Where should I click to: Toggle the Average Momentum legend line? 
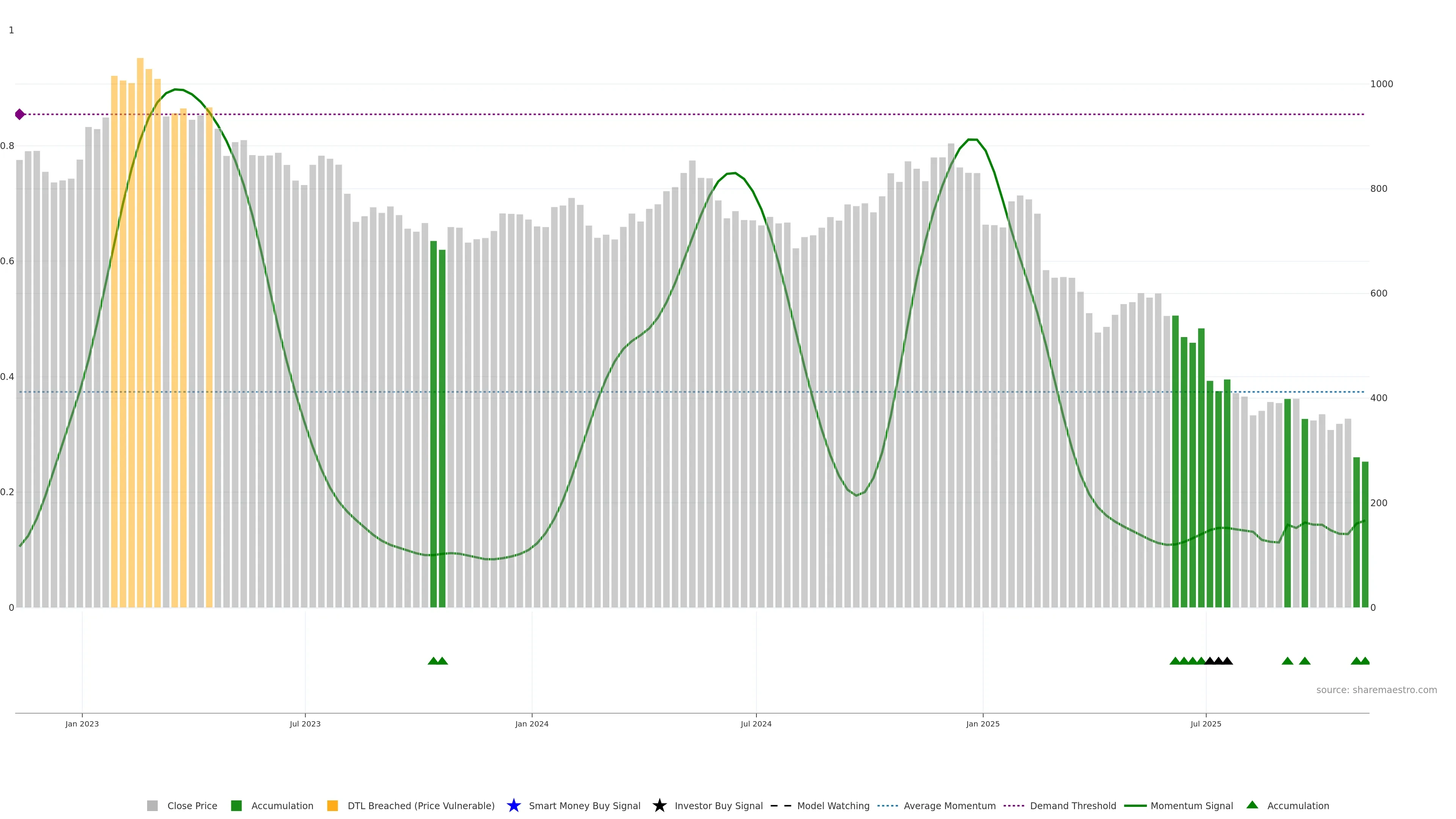[887, 805]
